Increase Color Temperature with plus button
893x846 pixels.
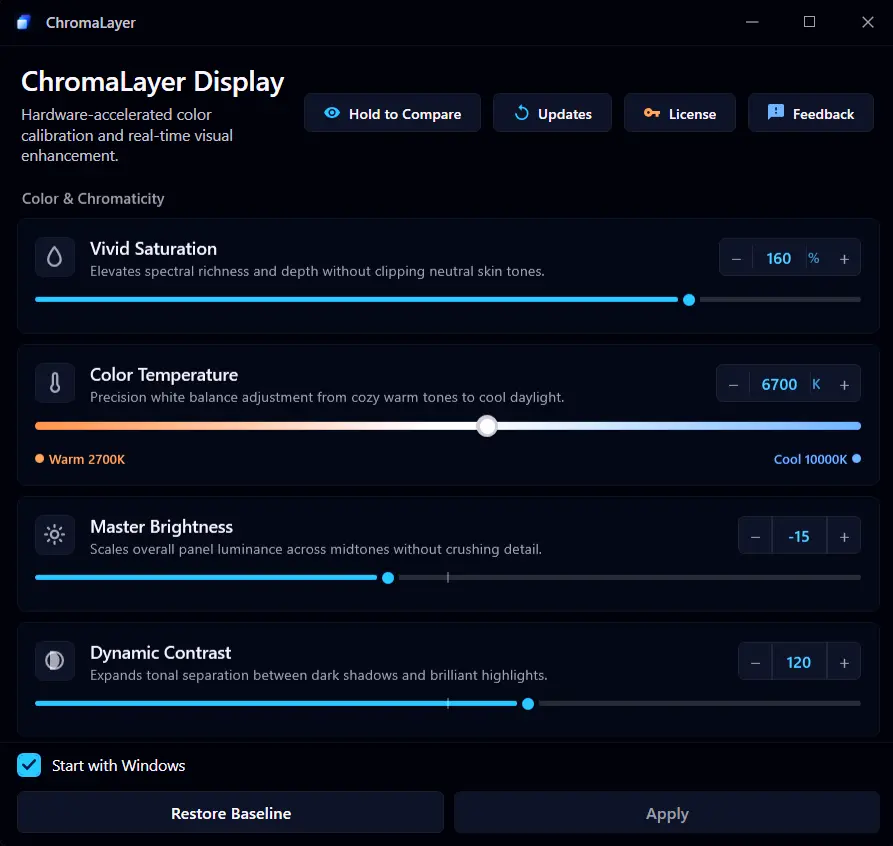(844, 385)
